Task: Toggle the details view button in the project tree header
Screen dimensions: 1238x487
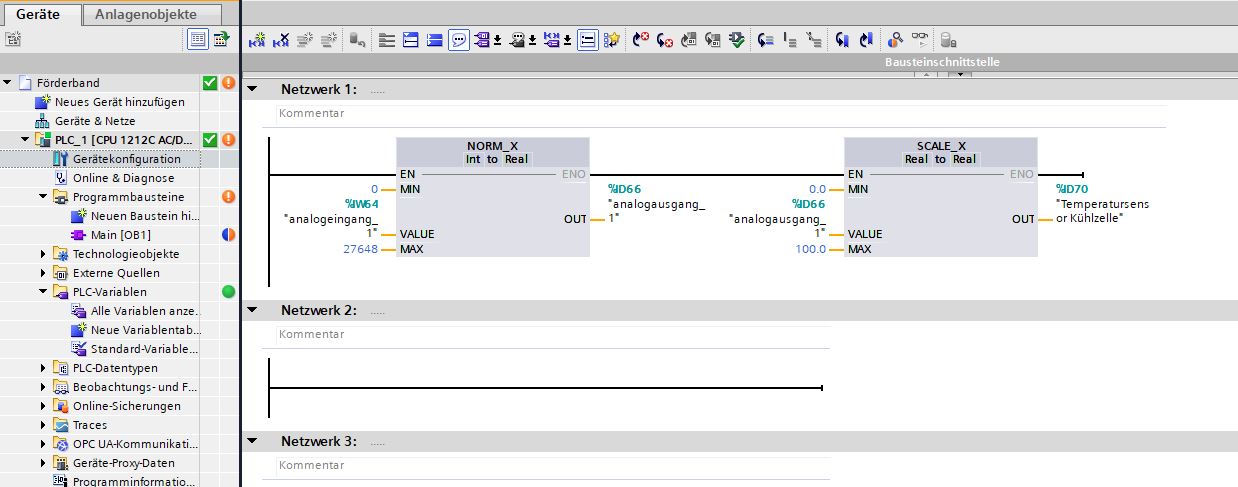Action: click(x=197, y=39)
